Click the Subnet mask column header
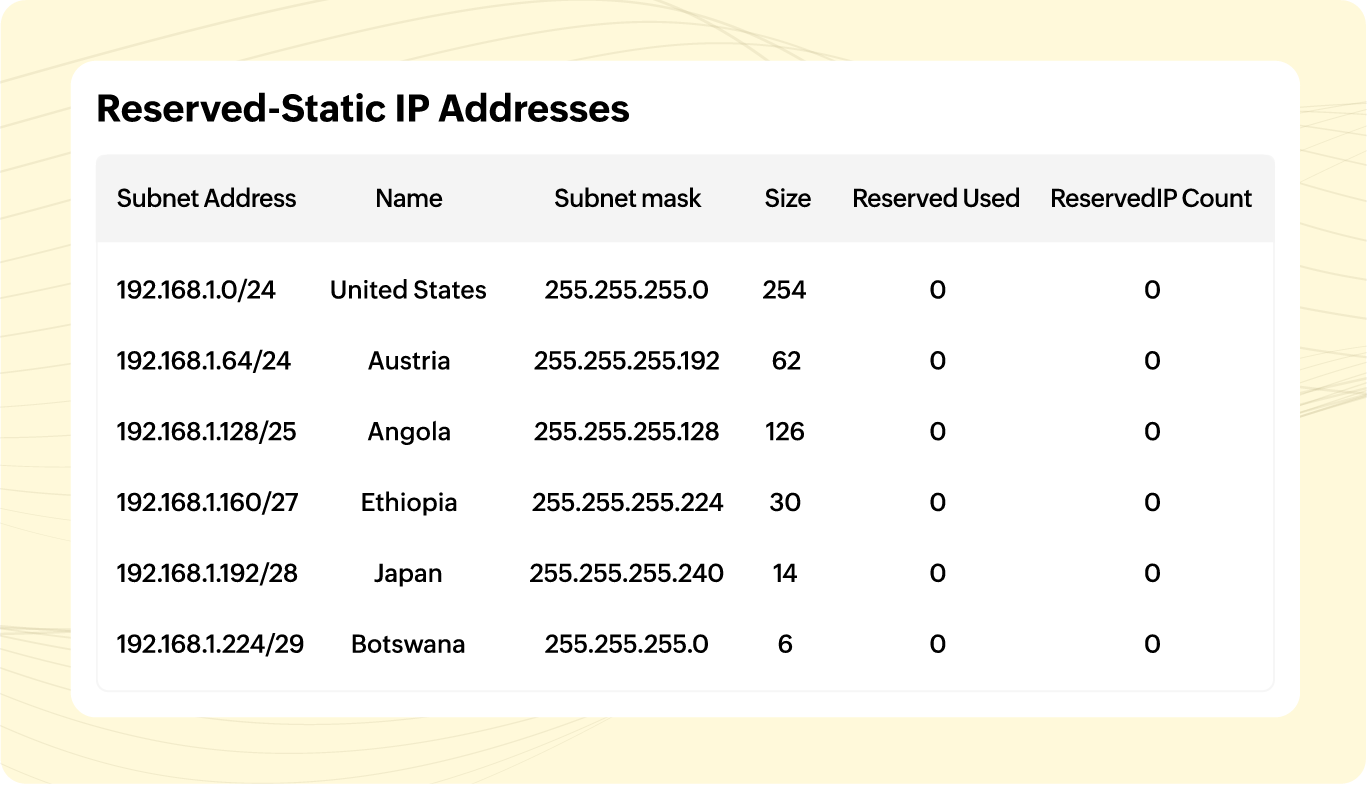Screen dimensions: 1367x794 point(627,198)
